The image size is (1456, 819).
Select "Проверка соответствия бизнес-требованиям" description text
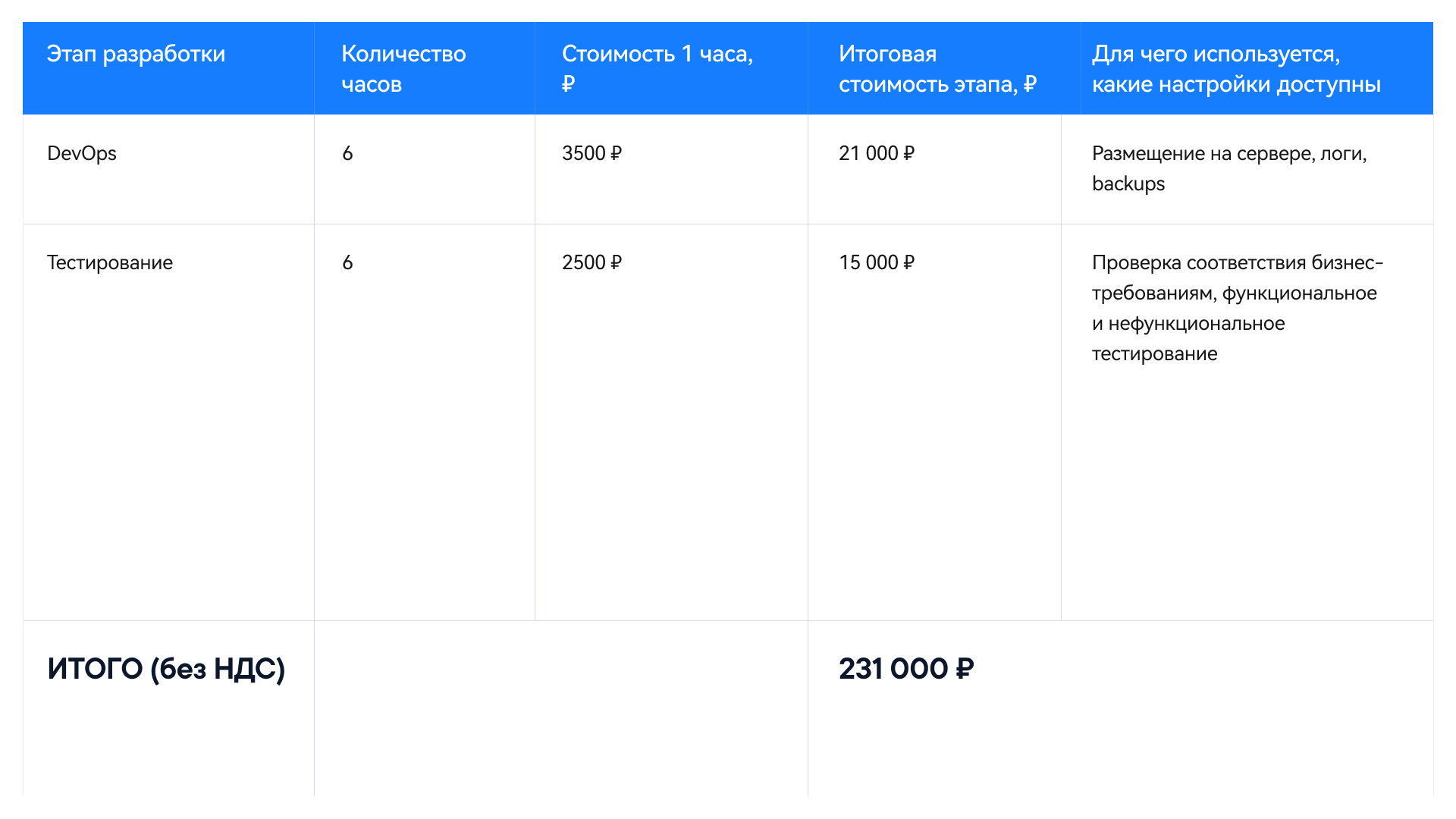pyautogui.click(x=1236, y=278)
